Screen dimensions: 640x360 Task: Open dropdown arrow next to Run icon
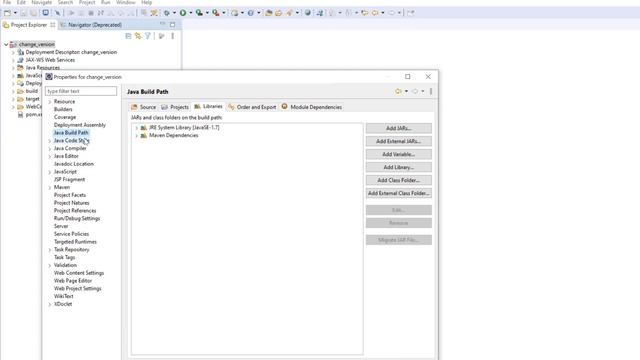pos(191,13)
